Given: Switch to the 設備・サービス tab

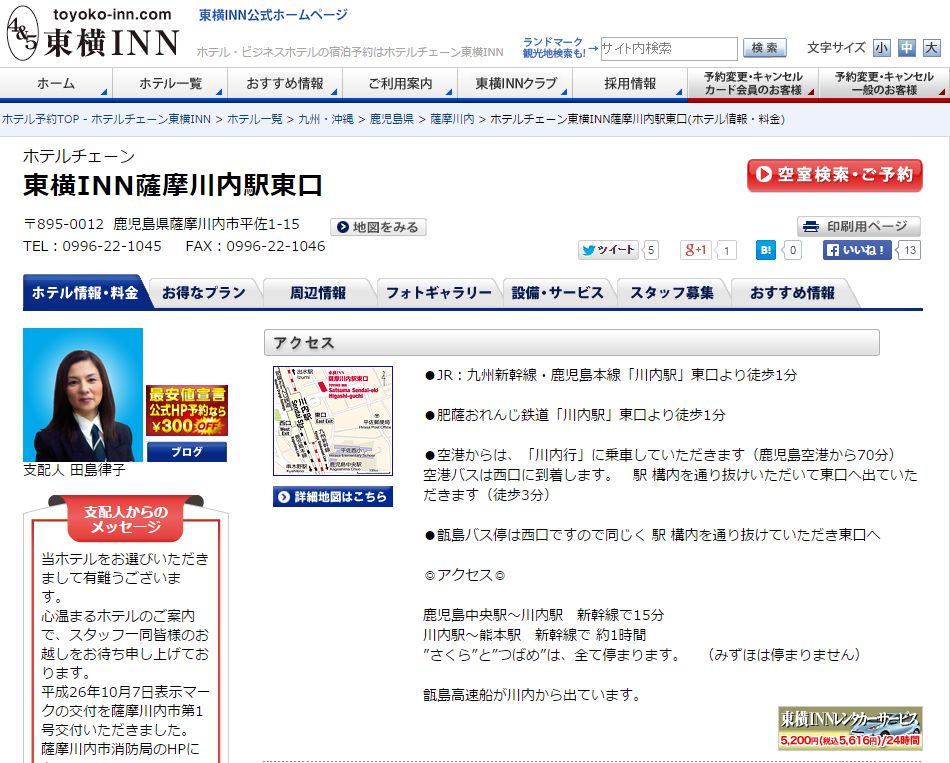Looking at the screenshot, I should 557,293.
